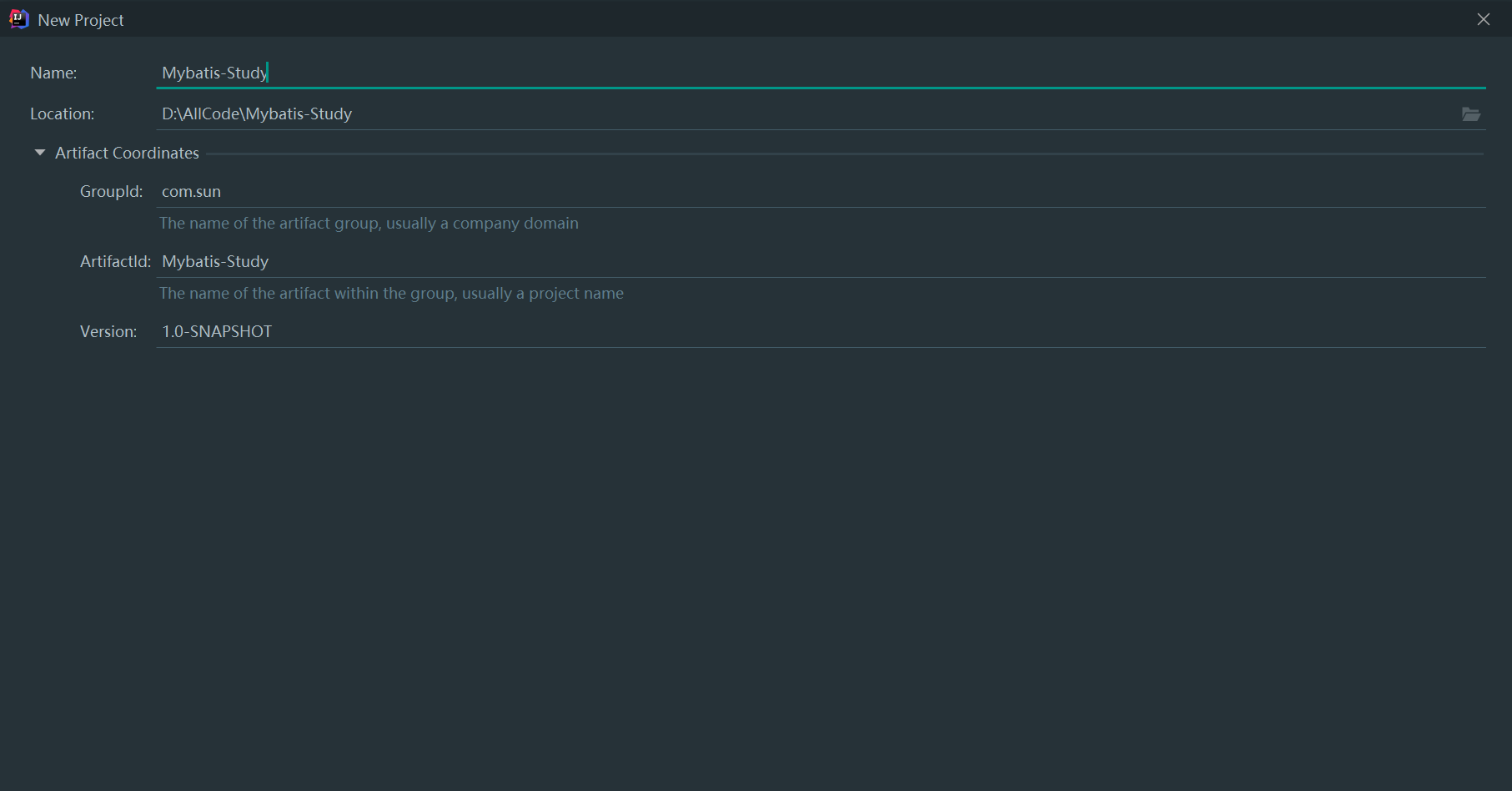Click the hint 'usually a project name'
The width and height of the screenshot is (1512, 791).
point(543,293)
